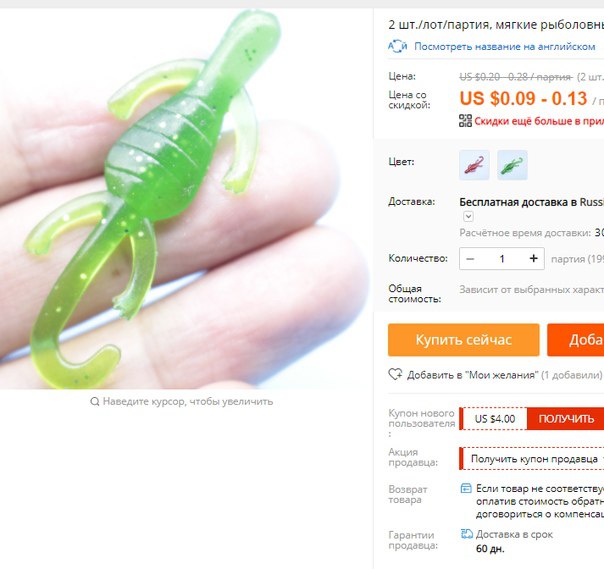Click the red app discount text link
This screenshot has width=604, height=569.
(x=539, y=121)
